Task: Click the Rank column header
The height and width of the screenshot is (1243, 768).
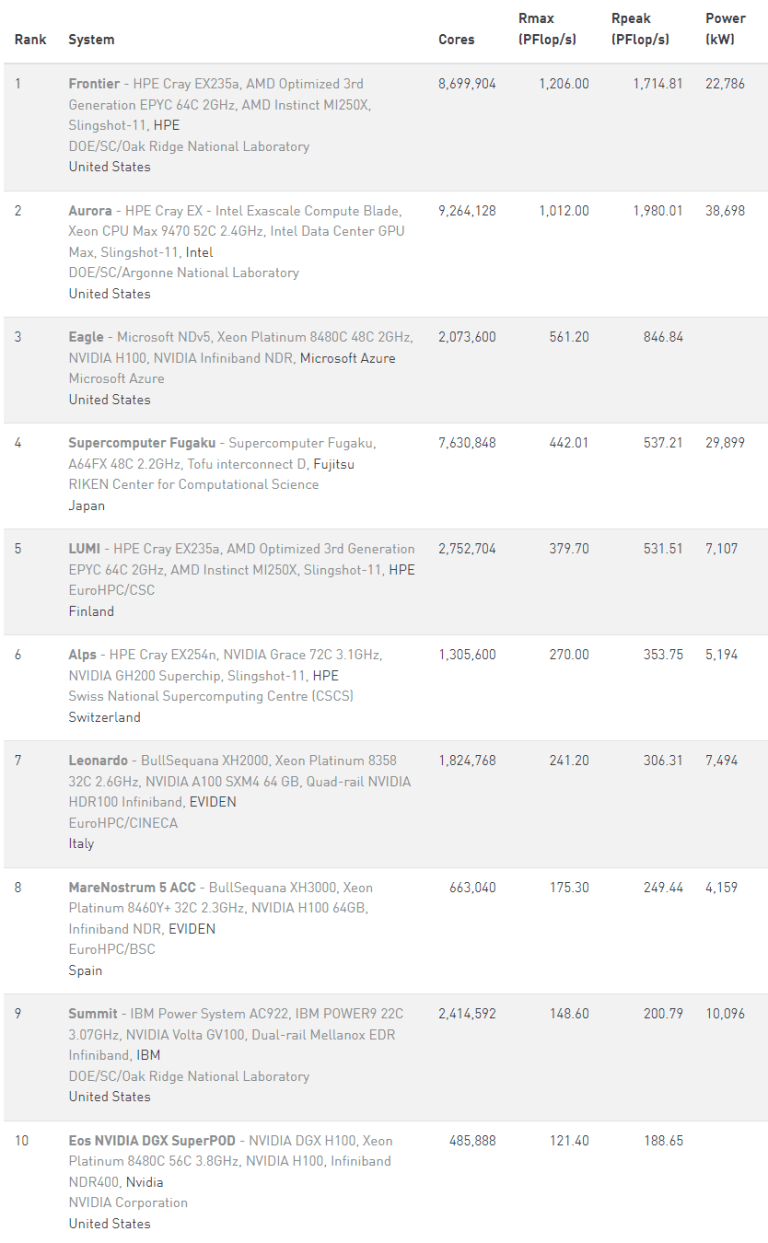Action: coord(30,40)
